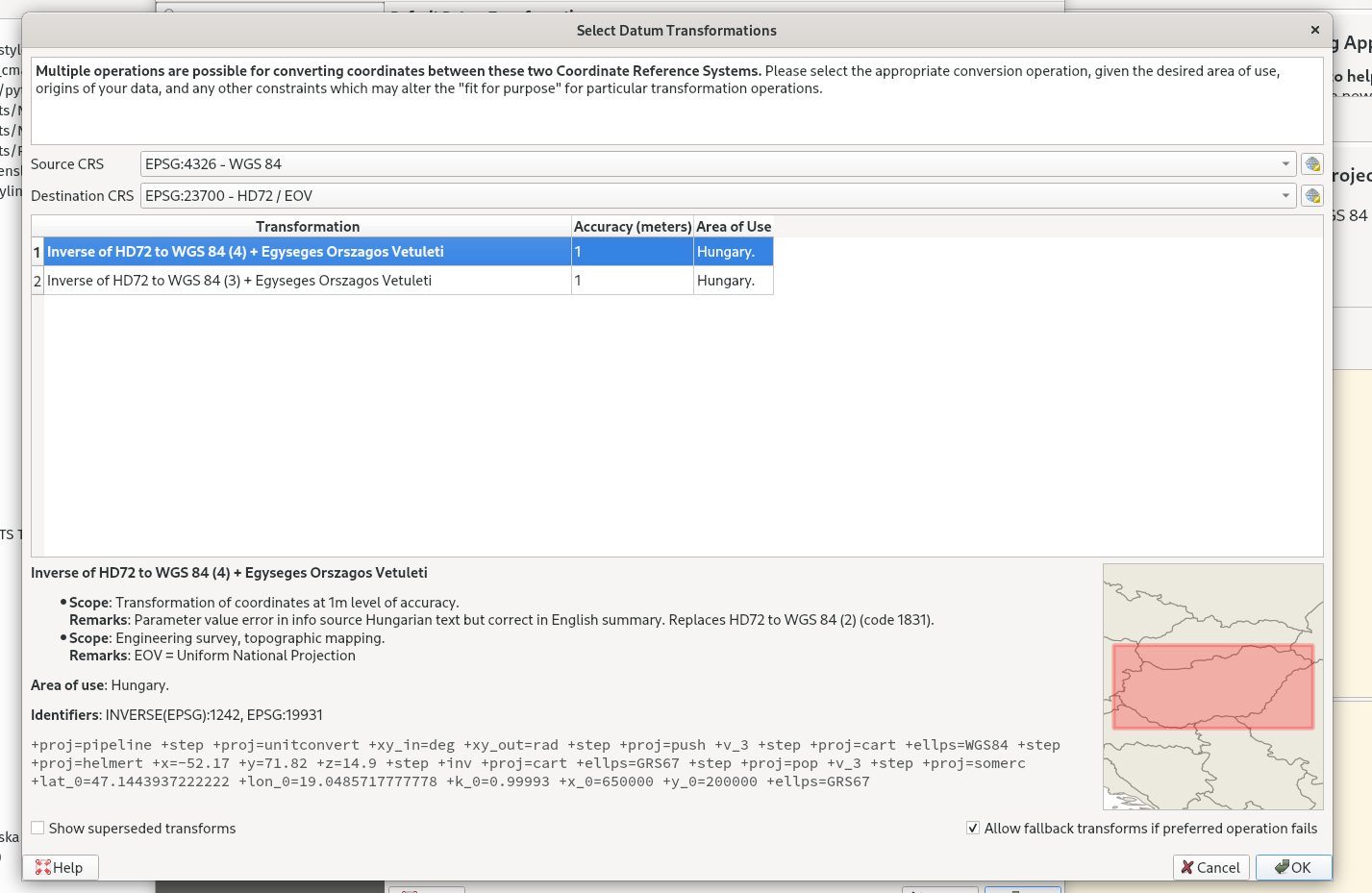Cancel the datum transformation selection

(1210, 867)
